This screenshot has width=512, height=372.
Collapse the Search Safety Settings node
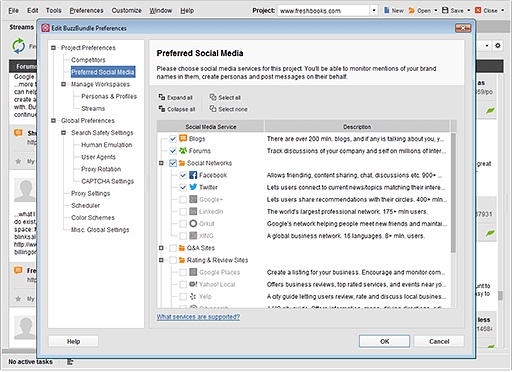(x=63, y=133)
